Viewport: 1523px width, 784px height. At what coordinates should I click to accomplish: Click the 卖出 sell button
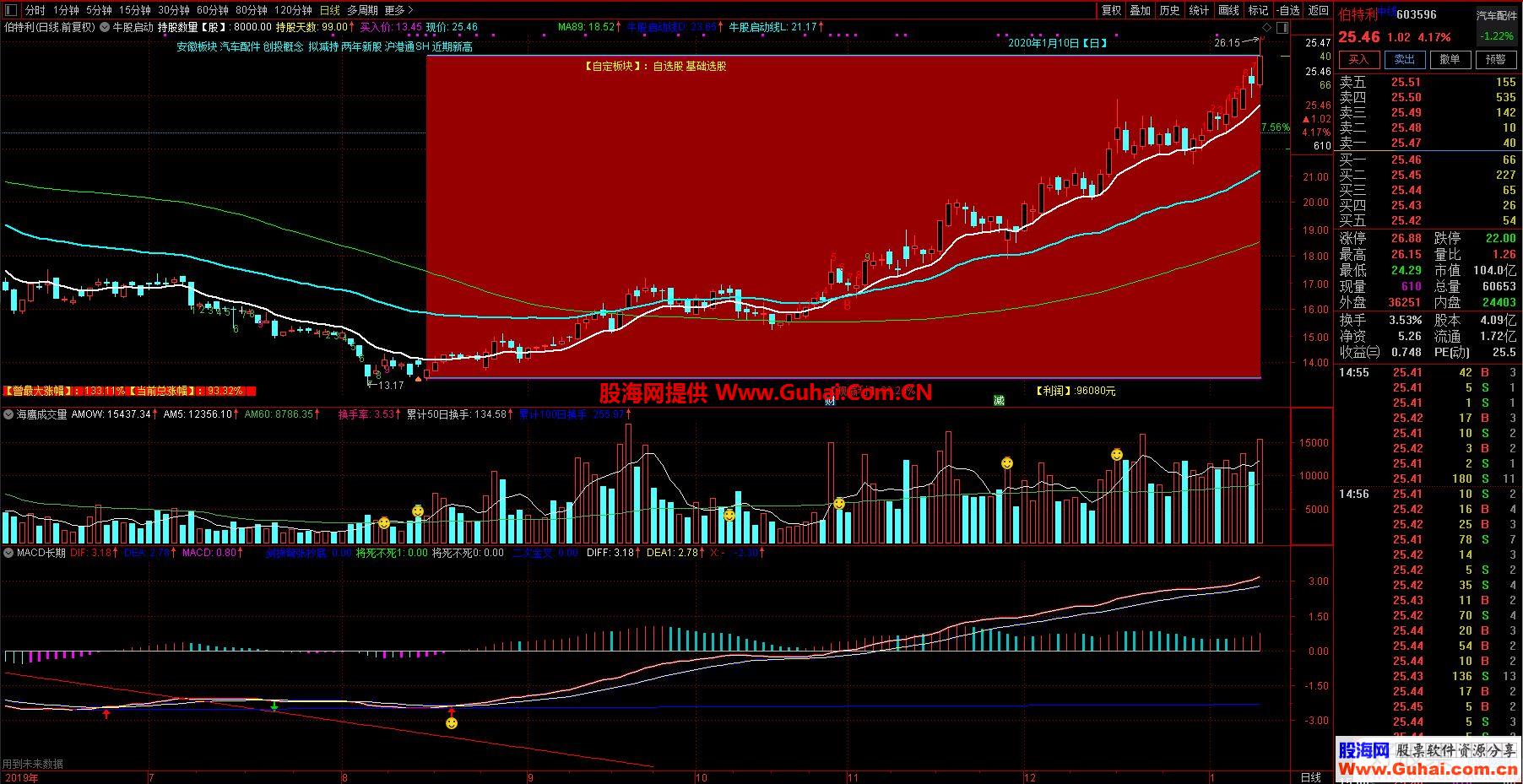(x=1404, y=60)
